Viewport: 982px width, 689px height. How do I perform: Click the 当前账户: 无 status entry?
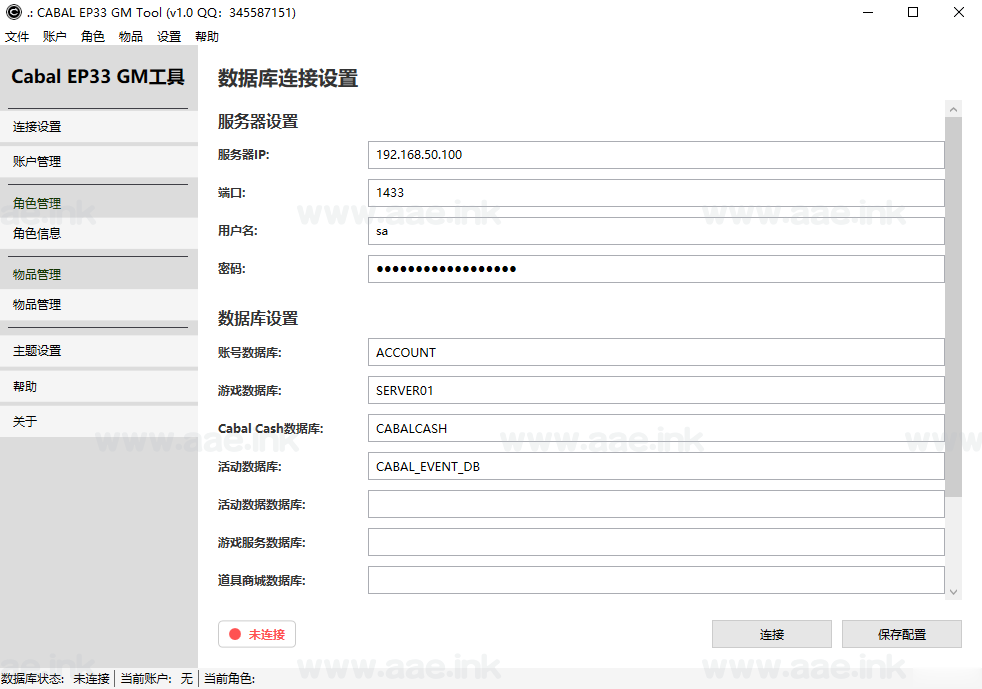157,678
